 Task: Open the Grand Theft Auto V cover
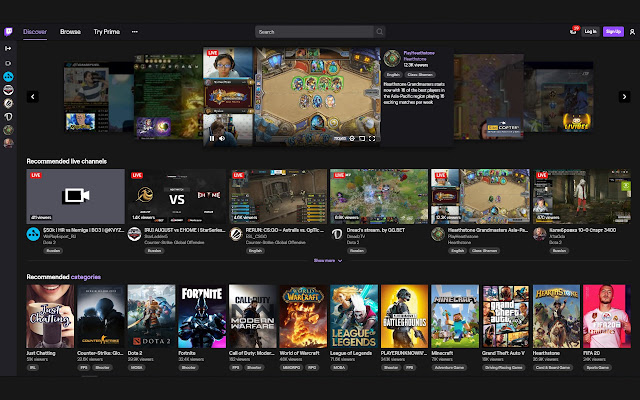[x=506, y=316]
